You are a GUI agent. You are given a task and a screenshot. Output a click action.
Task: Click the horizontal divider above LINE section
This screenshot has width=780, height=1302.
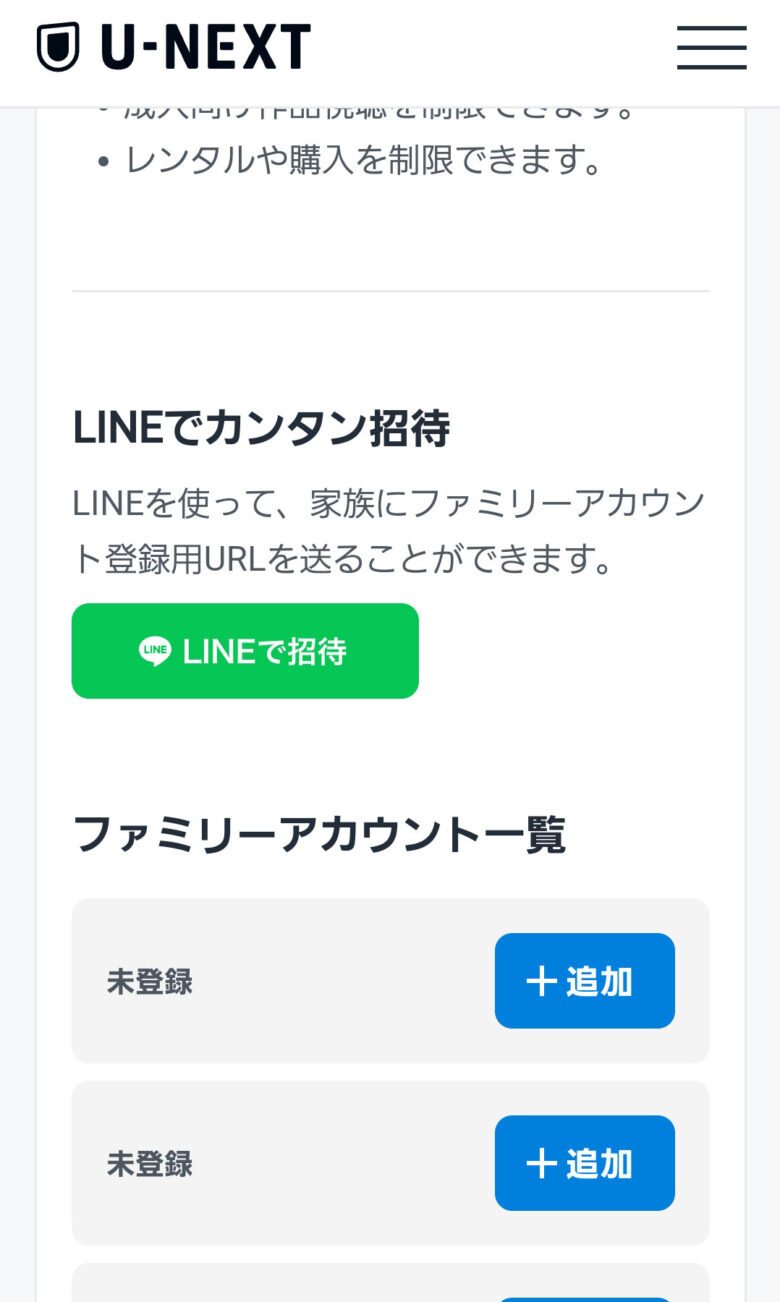point(390,291)
